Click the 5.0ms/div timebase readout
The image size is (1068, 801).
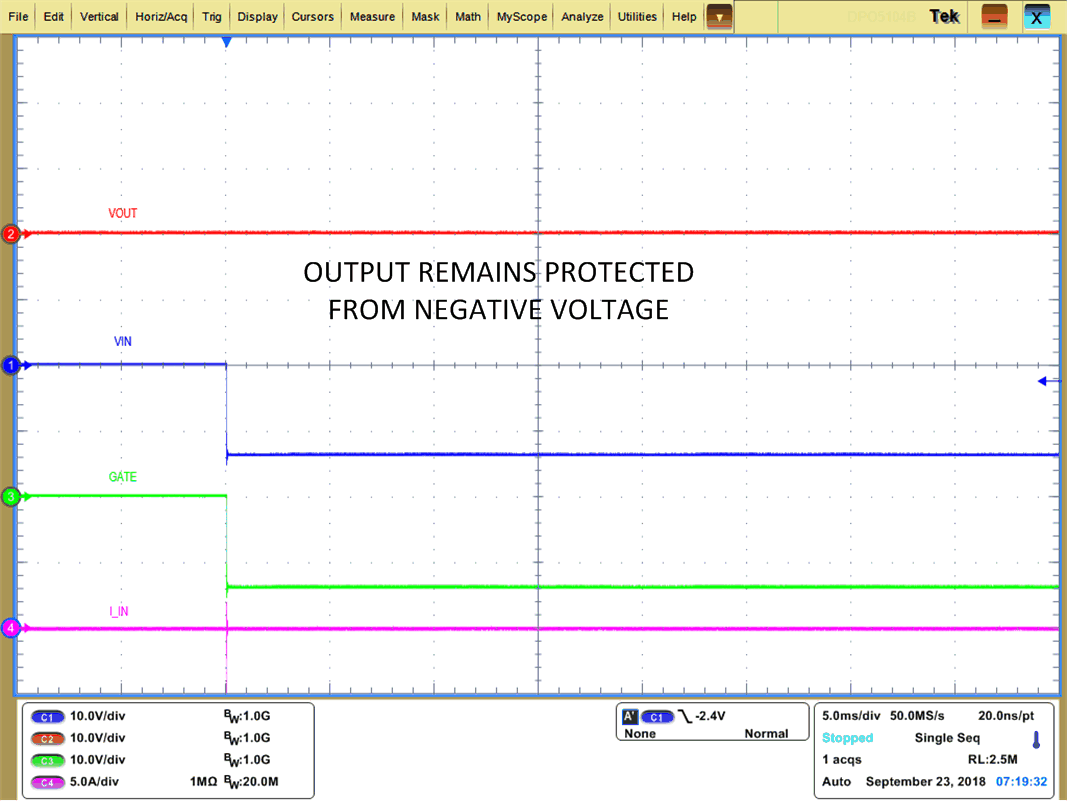(850, 717)
